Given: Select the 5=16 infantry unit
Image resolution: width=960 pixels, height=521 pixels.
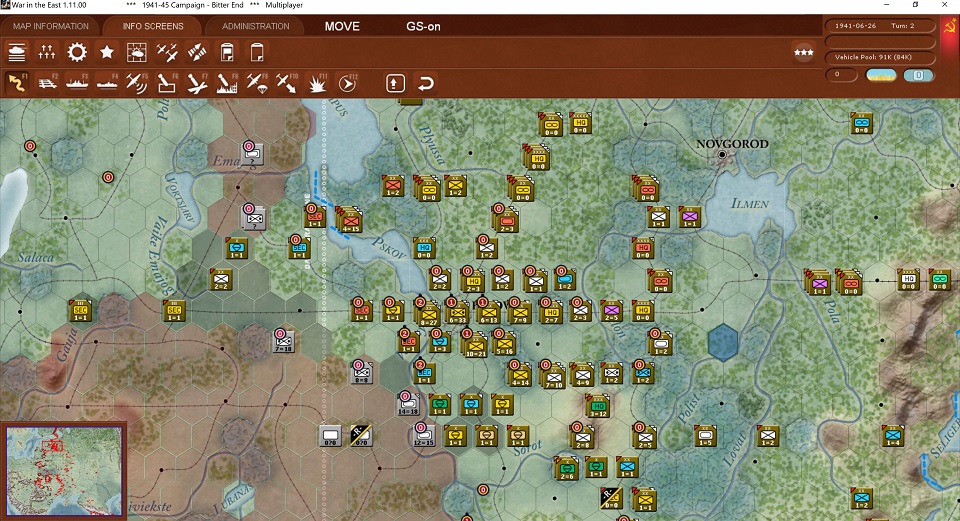Looking at the screenshot, I should tap(504, 343).
